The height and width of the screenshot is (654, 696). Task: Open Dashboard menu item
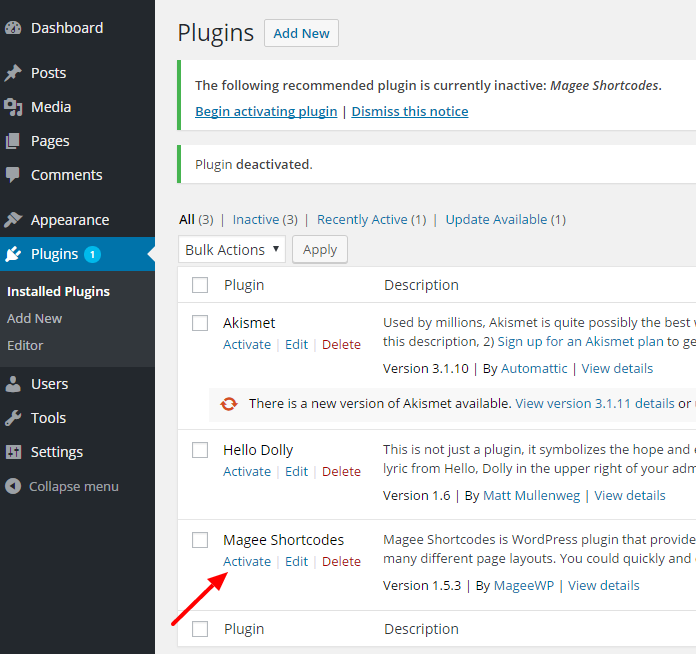point(77,28)
